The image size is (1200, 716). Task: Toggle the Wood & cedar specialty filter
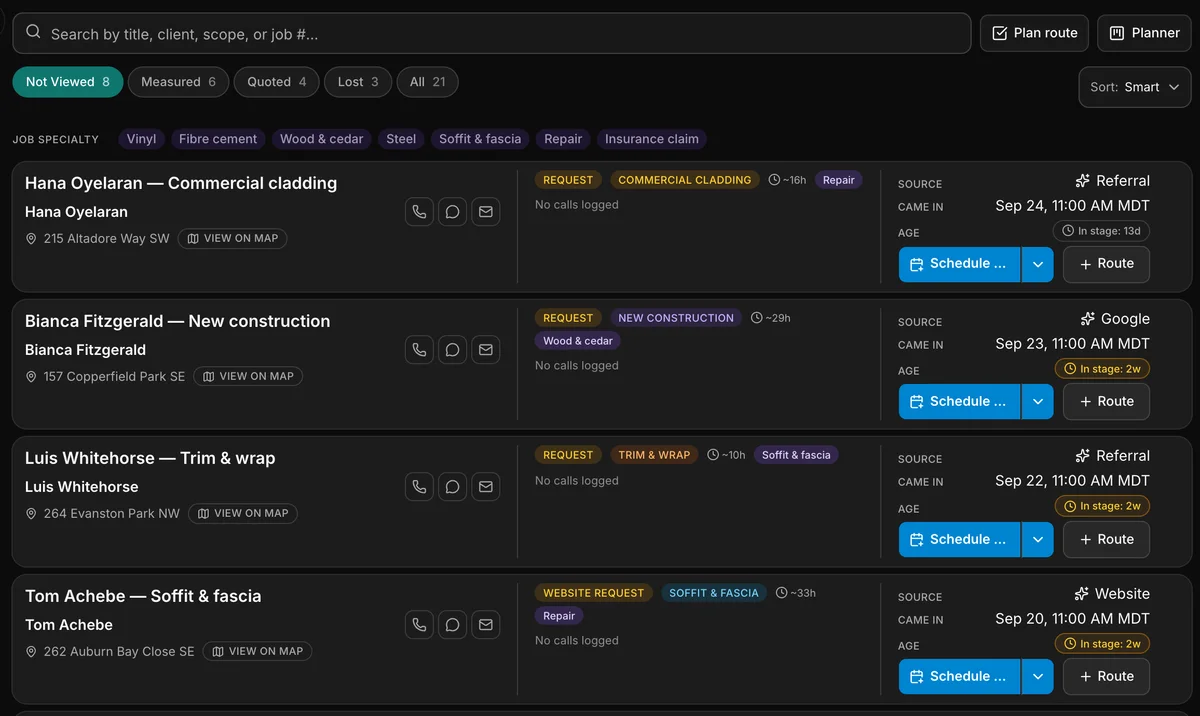click(322, 139)
